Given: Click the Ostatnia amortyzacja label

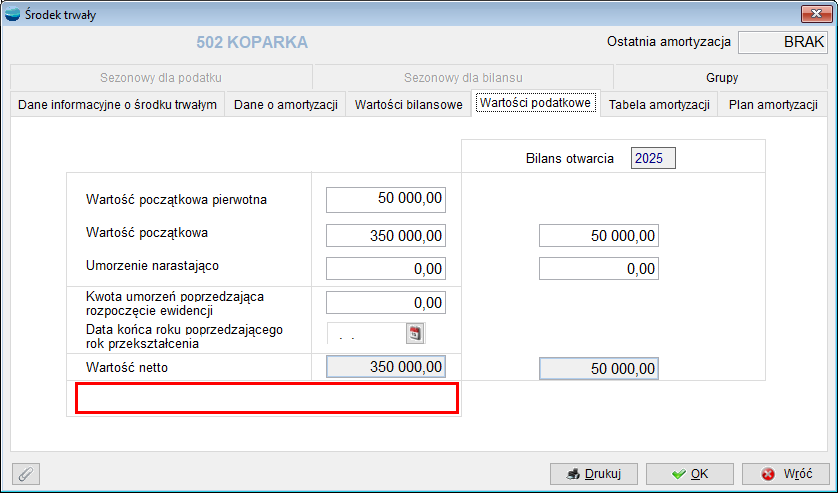Looking at the screenshot, I should coord(669,42).
